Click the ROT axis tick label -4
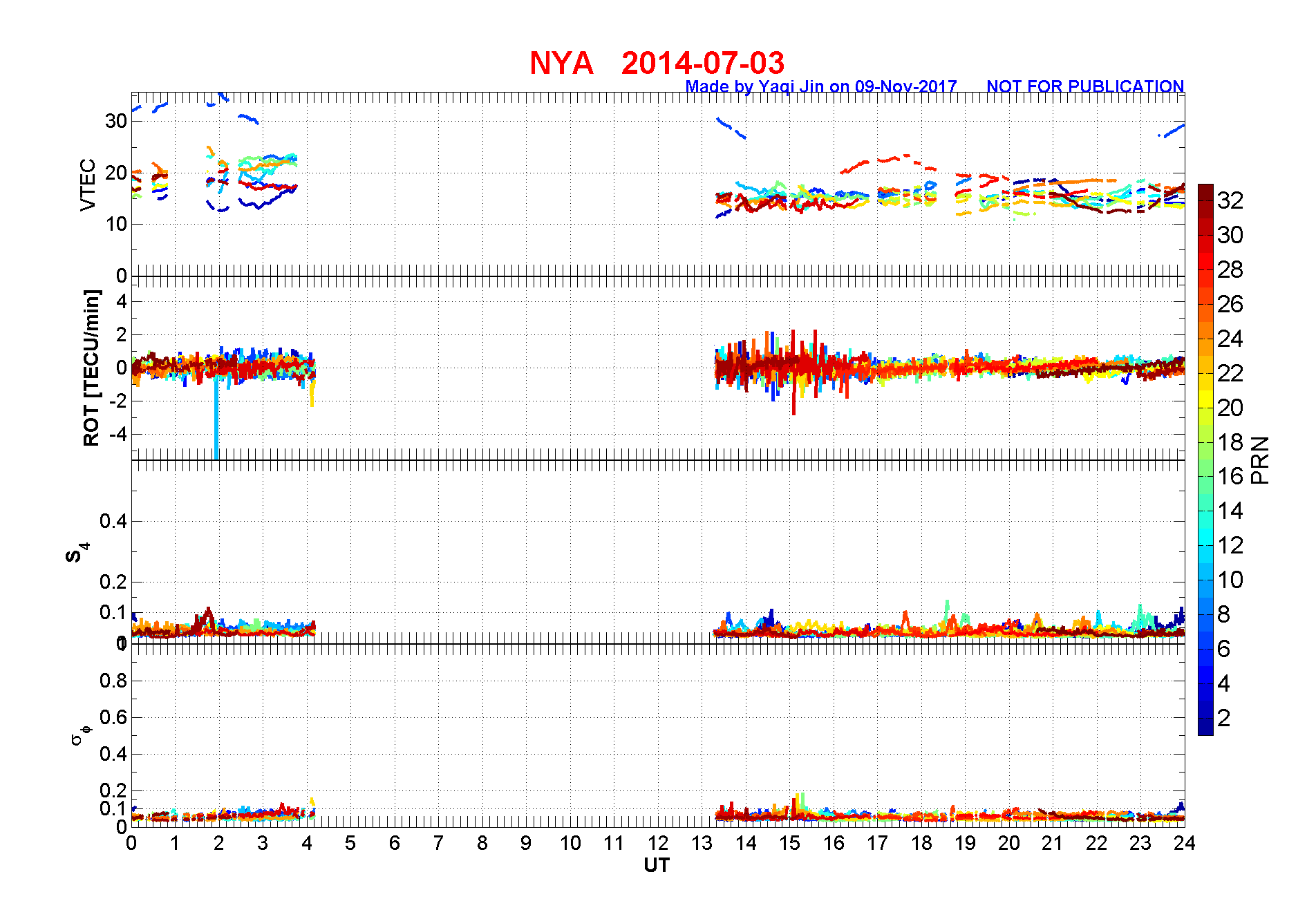Screen dimensions: 1316x919 120,435
